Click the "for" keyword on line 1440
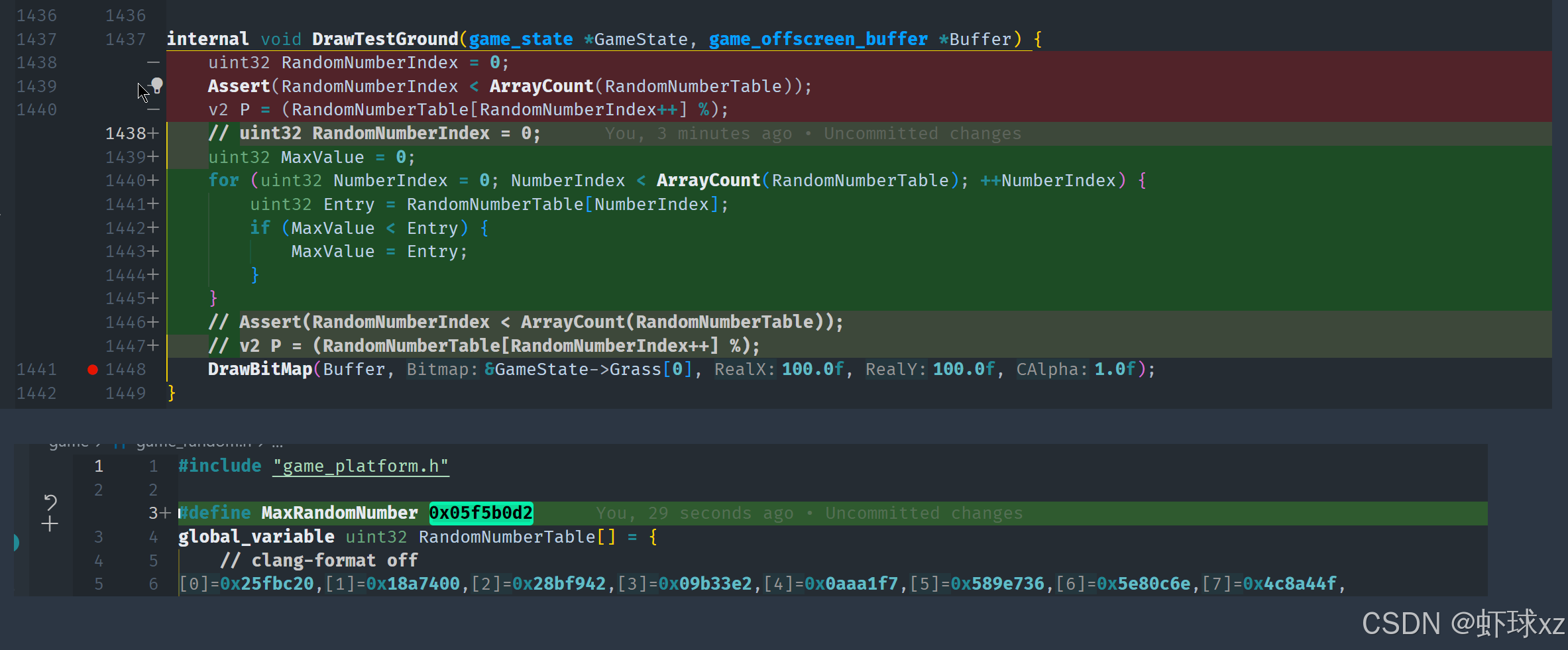The width and height of the screenshot is (1568, 650). [223, 180]
